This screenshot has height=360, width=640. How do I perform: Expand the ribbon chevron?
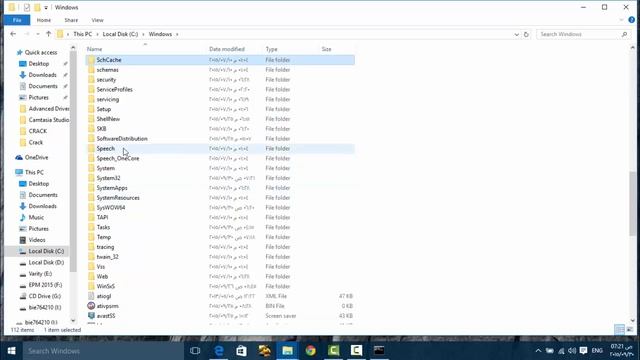(621, 20)
